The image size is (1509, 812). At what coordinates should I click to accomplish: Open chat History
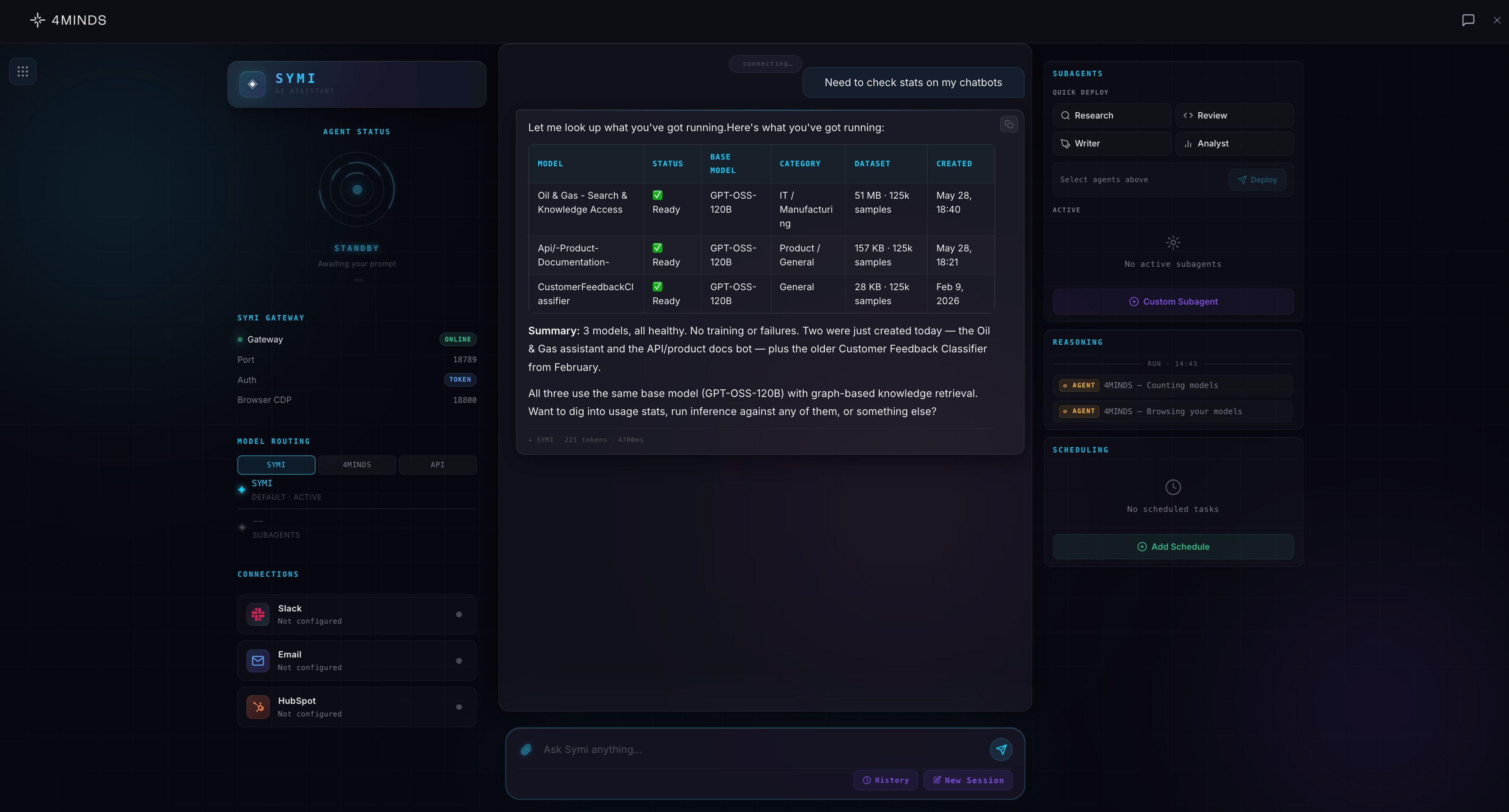pyautogui.click(x=886, y=780)
